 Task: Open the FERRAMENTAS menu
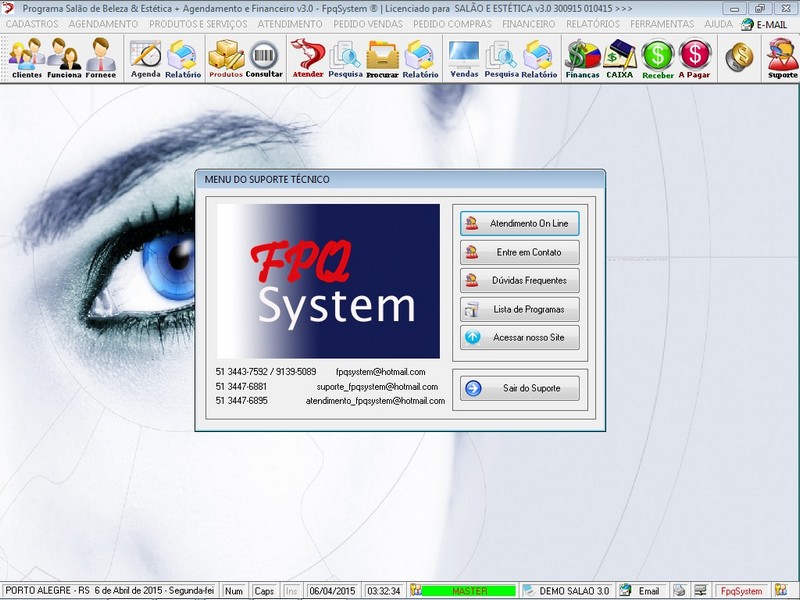pos(662,24)
